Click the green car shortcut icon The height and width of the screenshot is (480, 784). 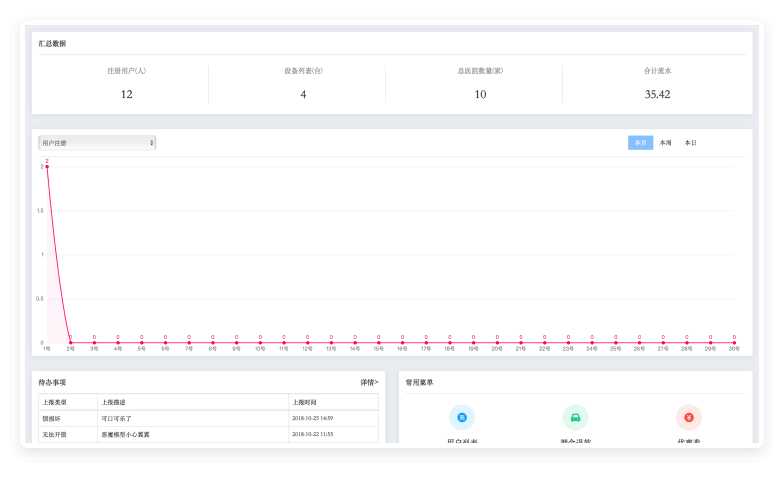[575, 417]
